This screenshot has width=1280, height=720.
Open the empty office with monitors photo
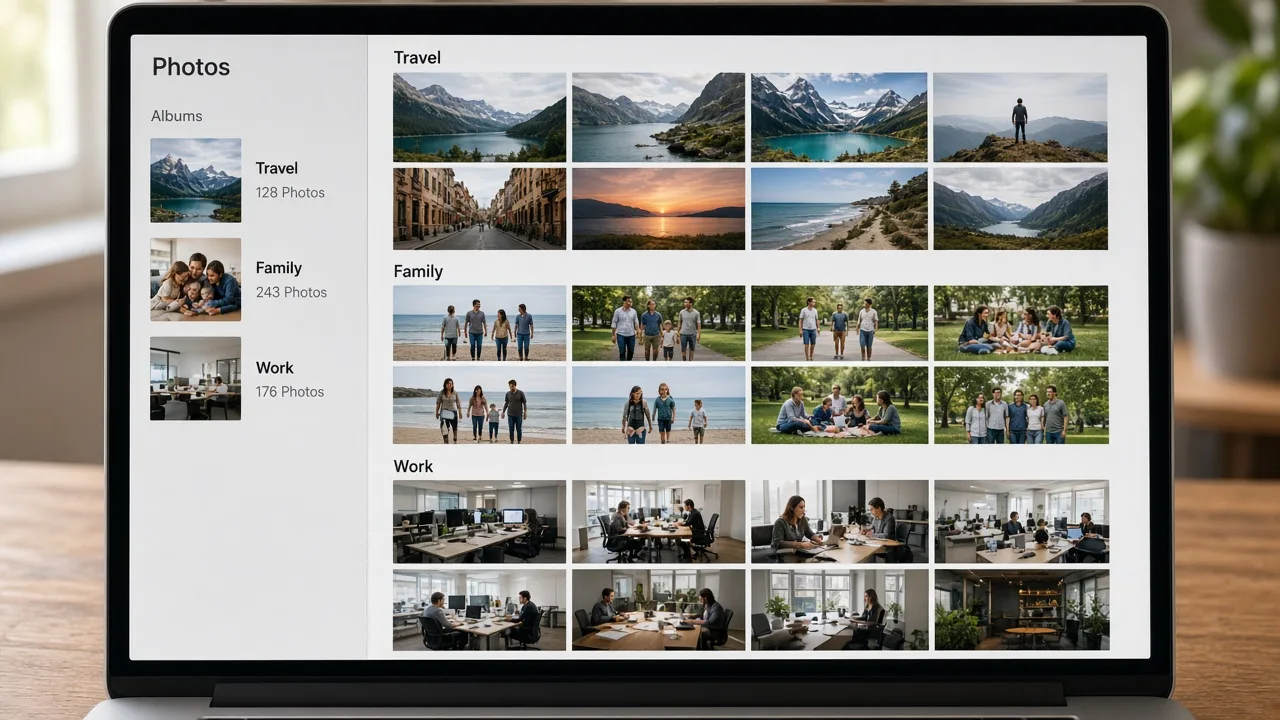tap(479, 522)
